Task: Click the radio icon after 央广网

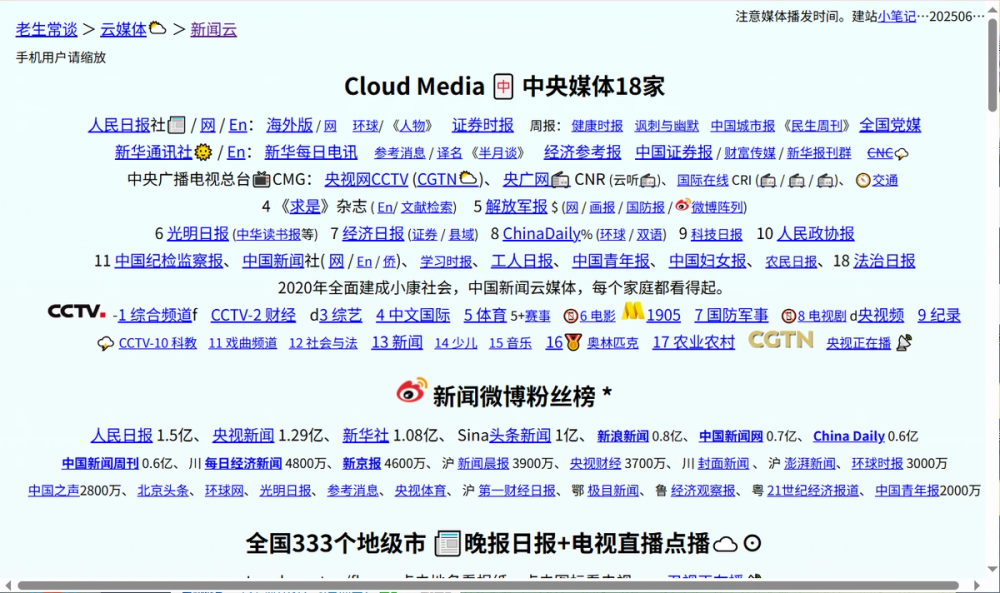Action: tap(560, 180)
